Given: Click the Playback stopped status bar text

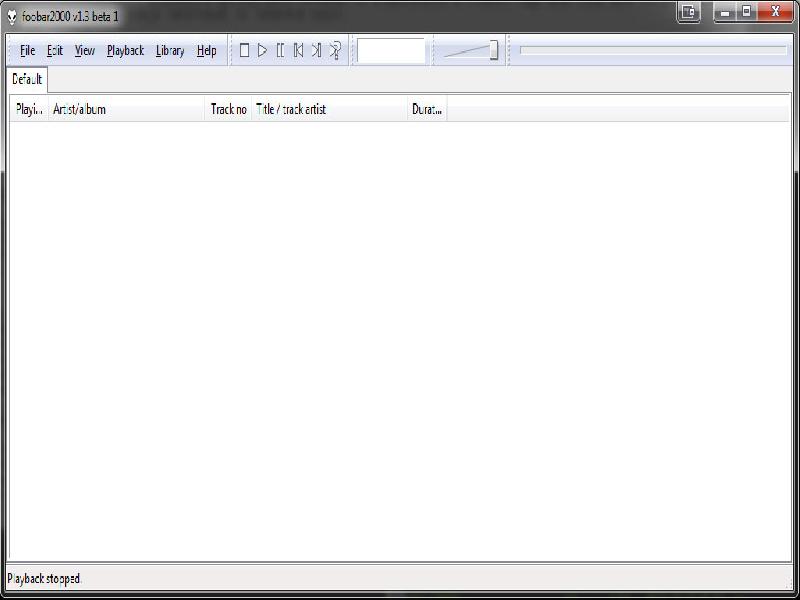Looking at the screenshot, I should point(44,579).
